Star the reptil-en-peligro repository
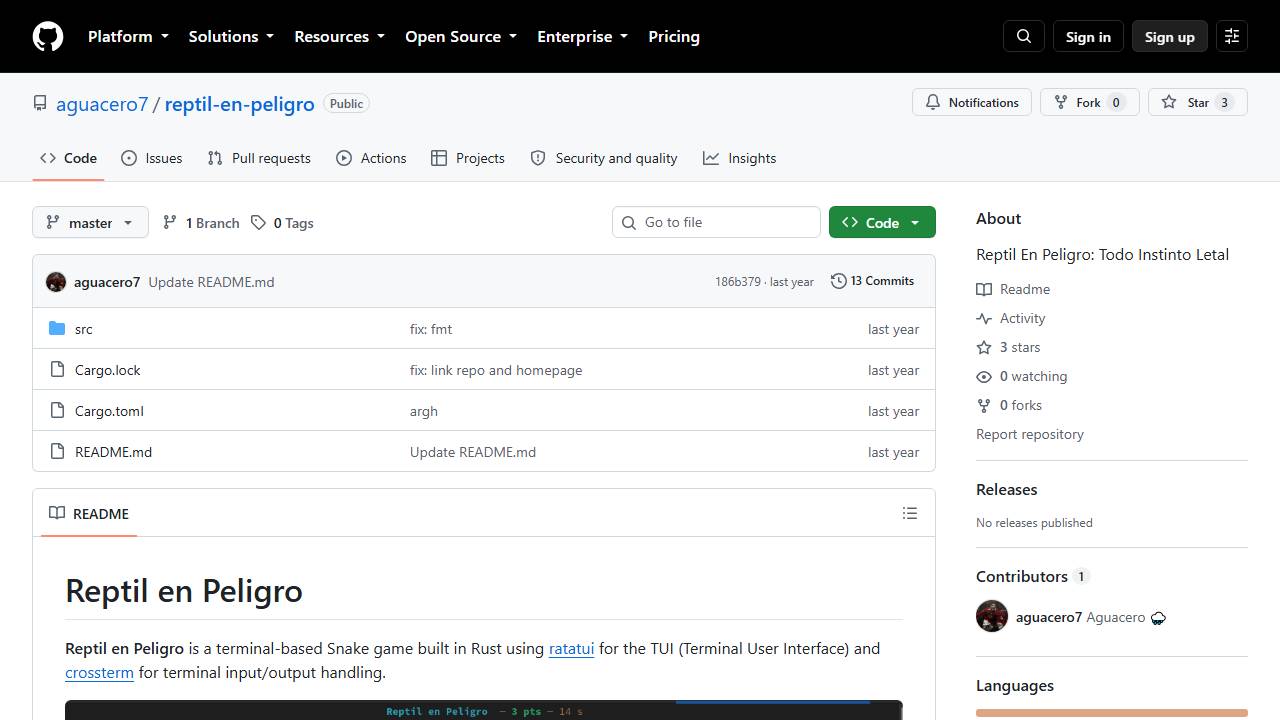This screenshot has width=1280, height=720. point(1198,102)
